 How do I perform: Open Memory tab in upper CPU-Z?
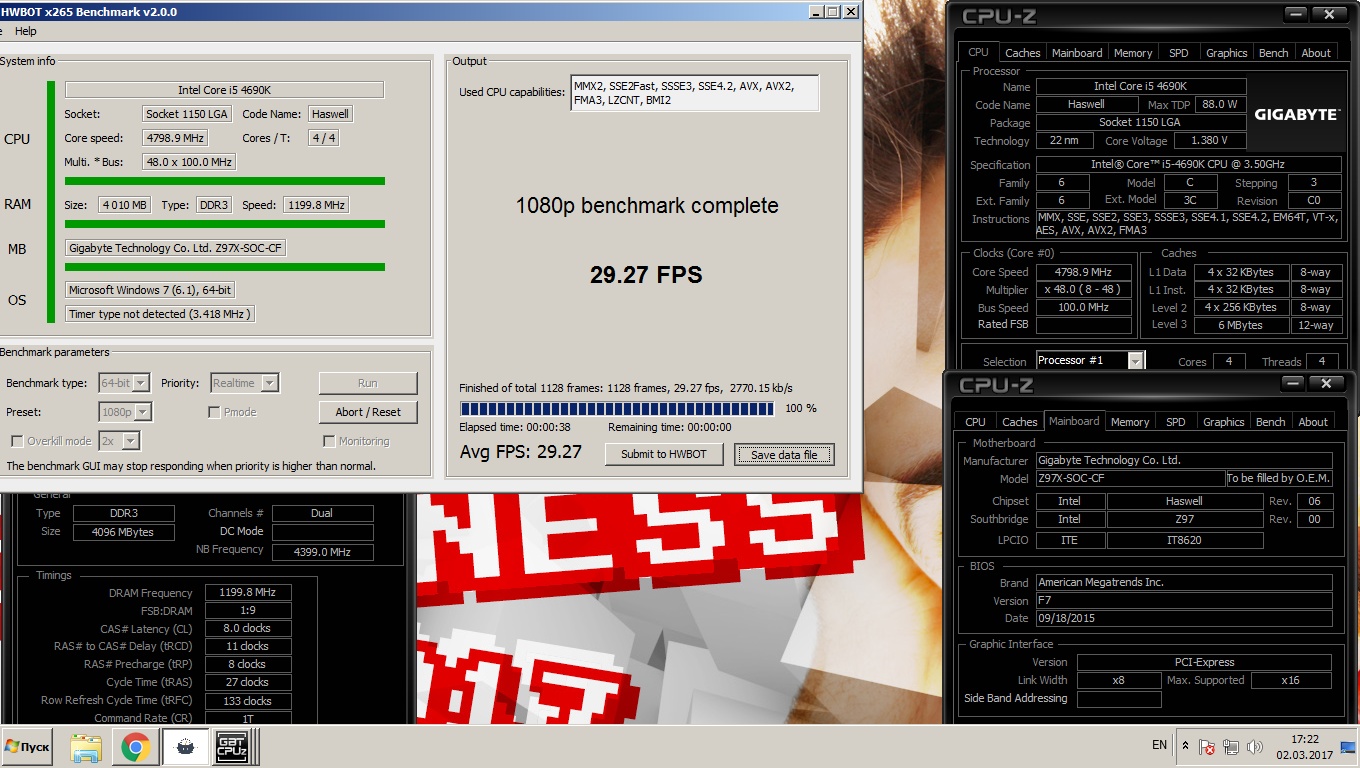point(1133,53)
